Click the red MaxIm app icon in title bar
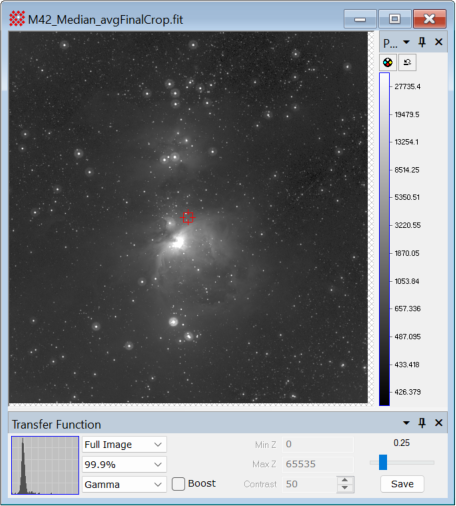456x506 pixels. (x=17, y=19)
